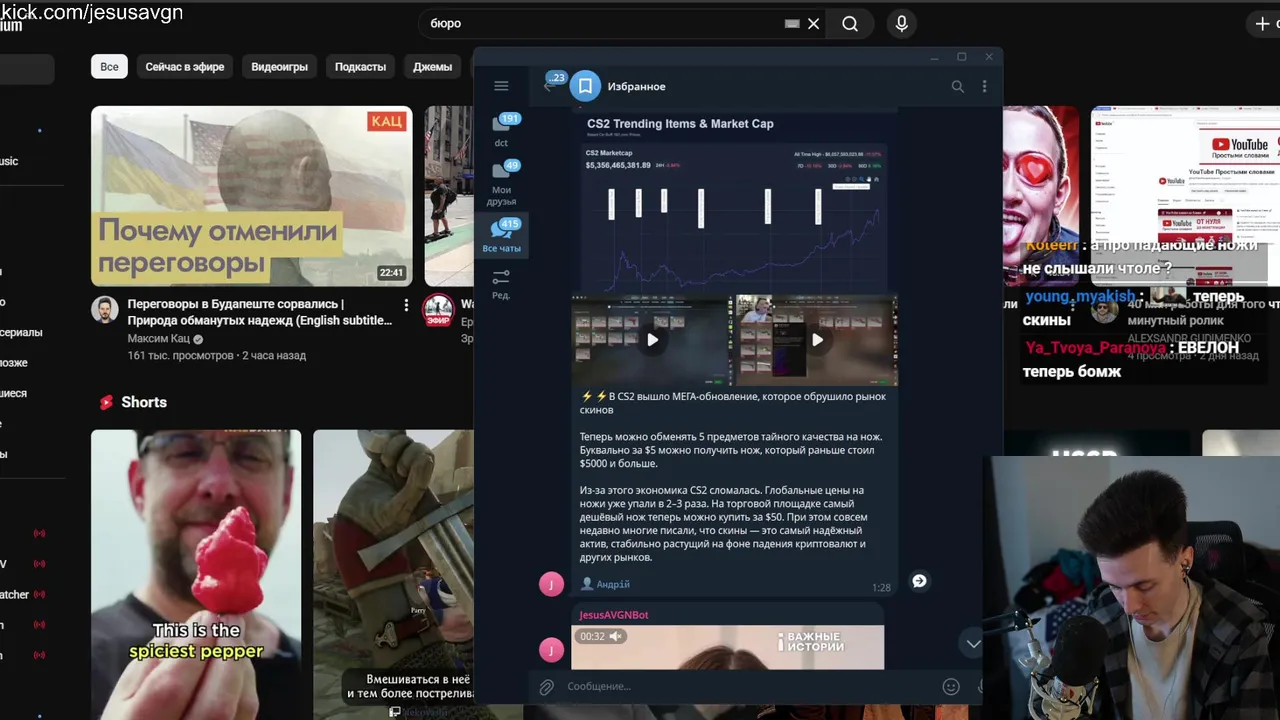The height and width of the screenshot is (720, 1280).
Task: Open the Ред. folder editor
Action: 502,284
